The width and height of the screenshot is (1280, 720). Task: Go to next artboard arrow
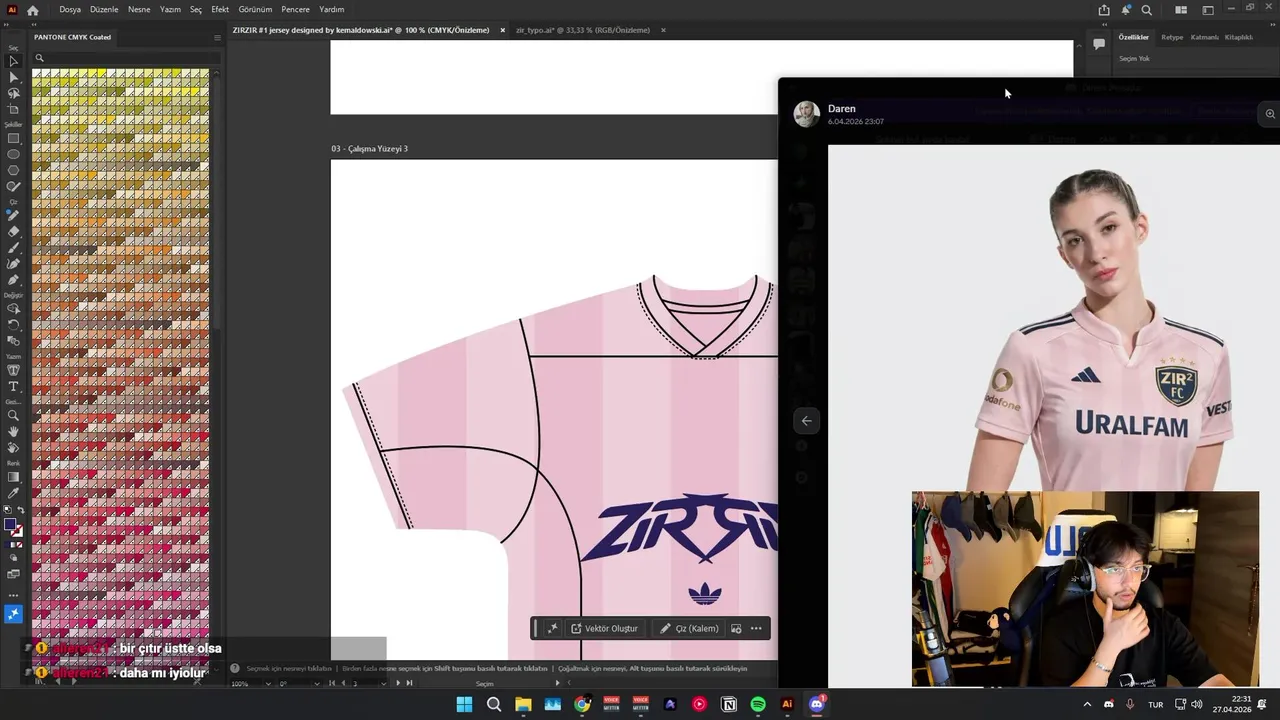point(398,683)
